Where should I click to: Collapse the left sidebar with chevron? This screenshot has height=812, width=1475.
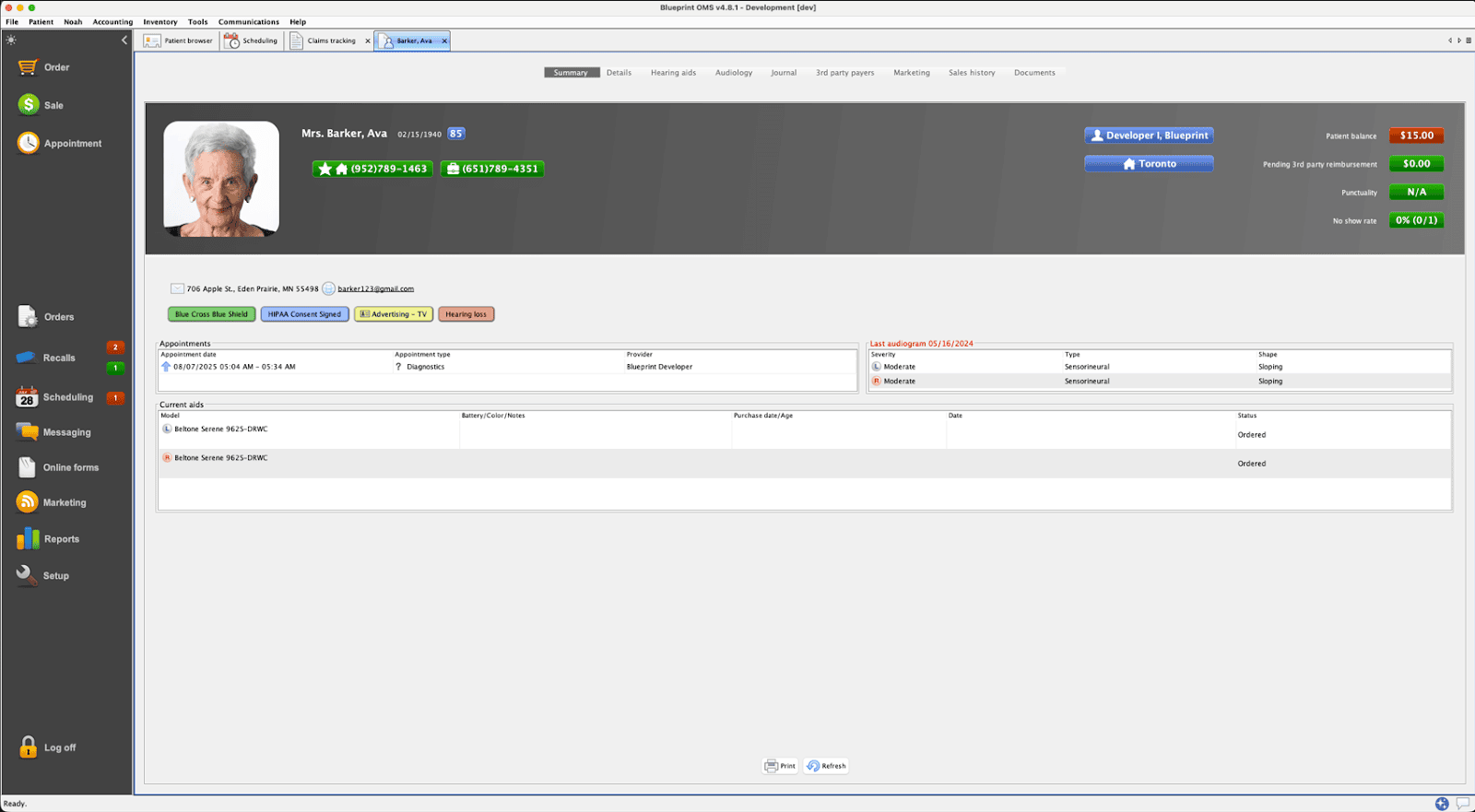[124, 40]
